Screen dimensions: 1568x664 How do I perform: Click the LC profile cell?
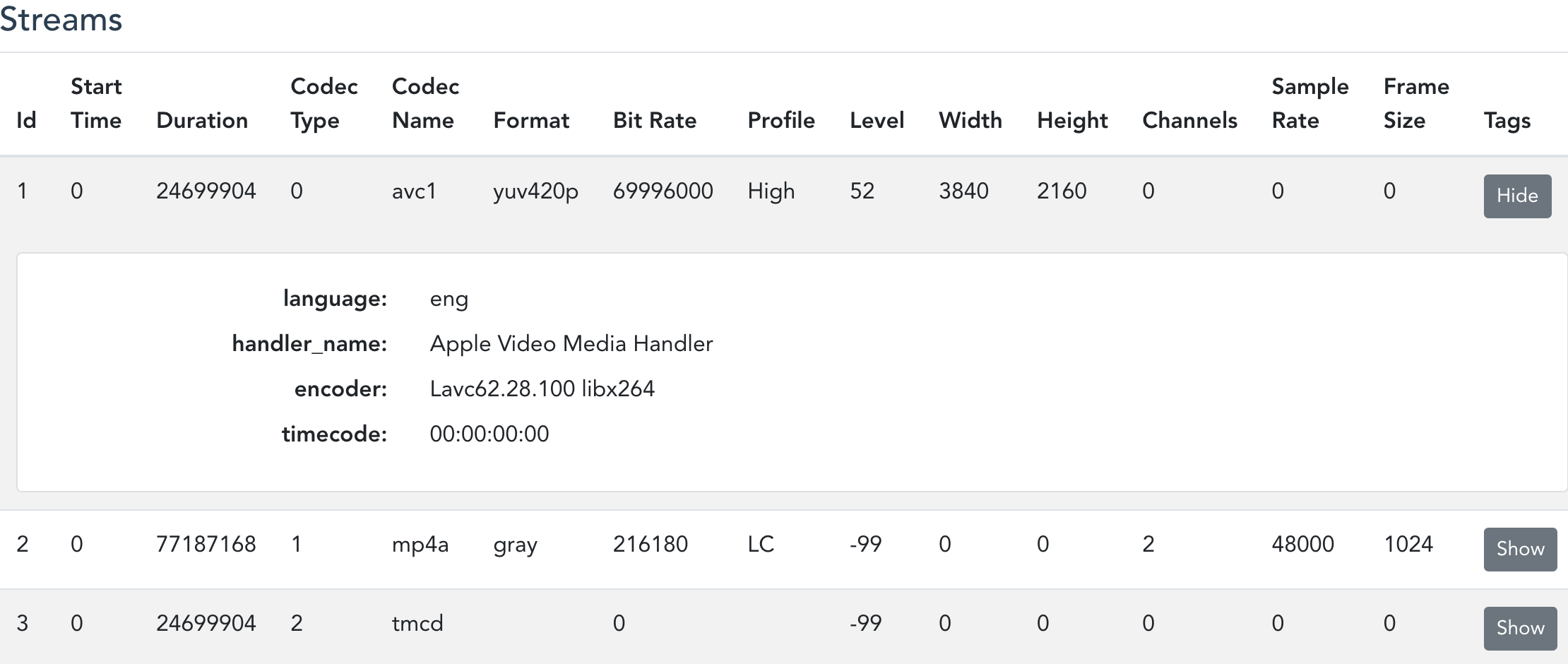pyautogui.click(x=761, y=544)
